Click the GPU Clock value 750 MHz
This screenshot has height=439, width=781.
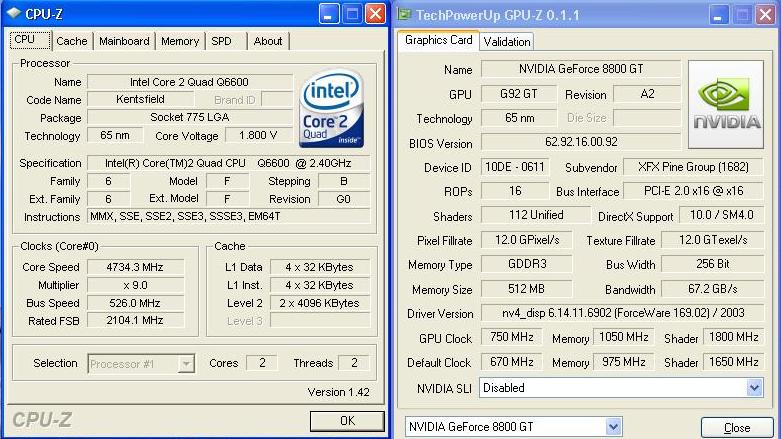click(512, 337)
